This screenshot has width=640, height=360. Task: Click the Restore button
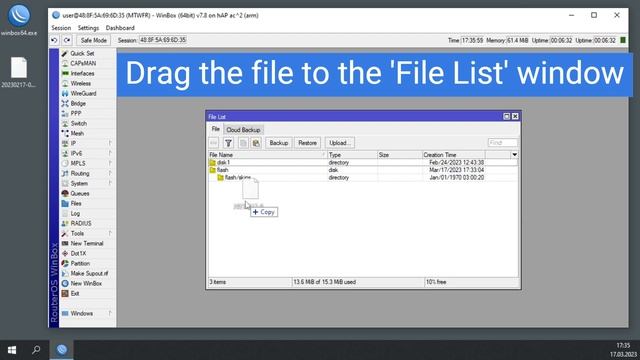click(x=307, y=143)
